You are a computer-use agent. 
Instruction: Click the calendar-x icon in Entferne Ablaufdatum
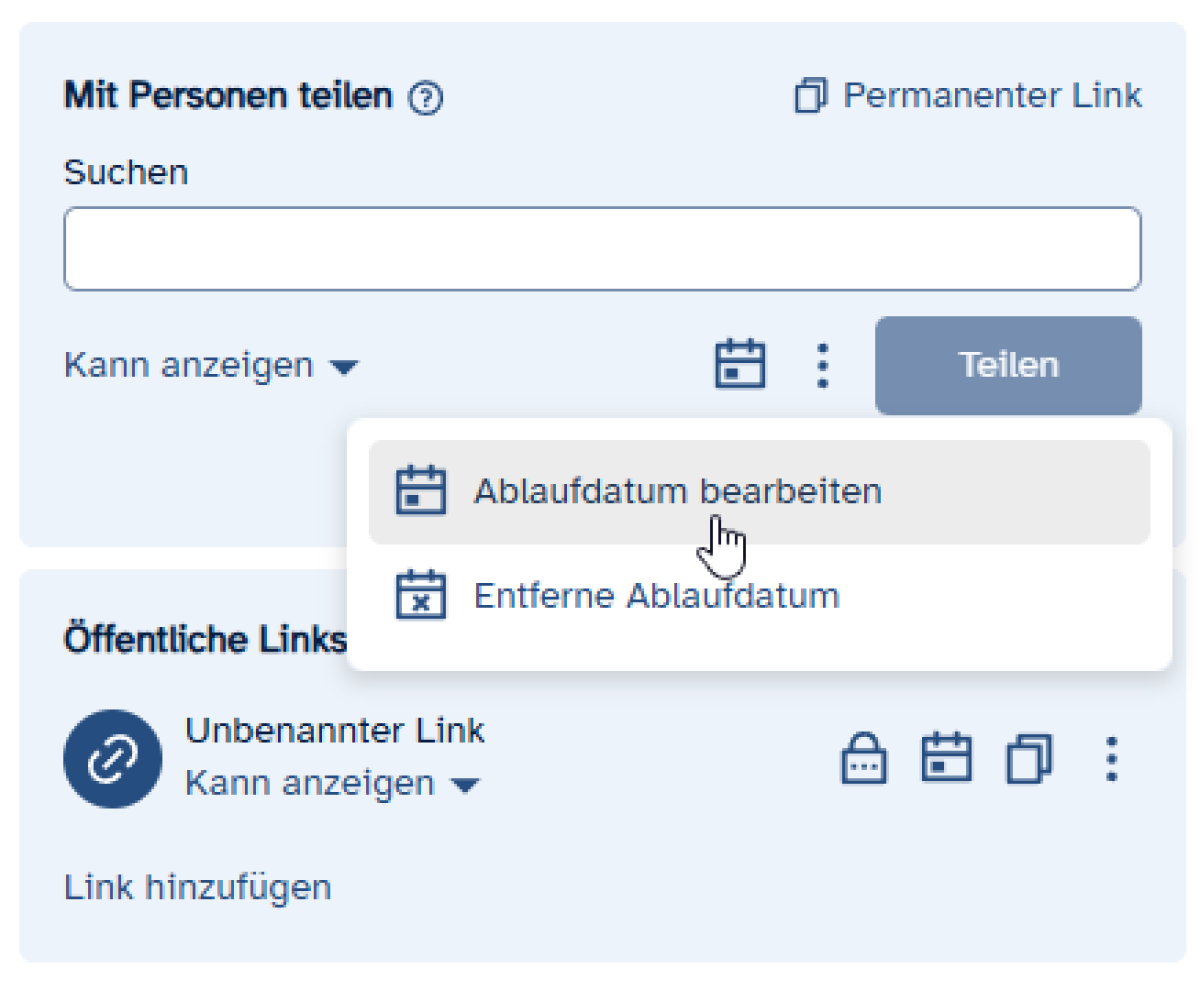(421, 596)
